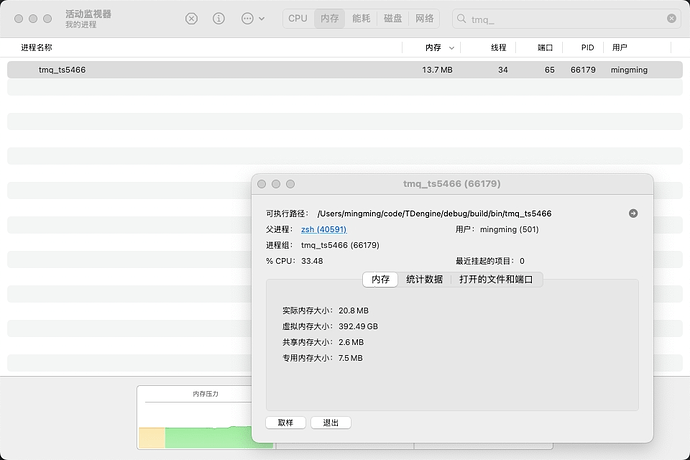The image size is (690, 460).
Task: Open the 网络 tab
Action: tap(425, 19)
